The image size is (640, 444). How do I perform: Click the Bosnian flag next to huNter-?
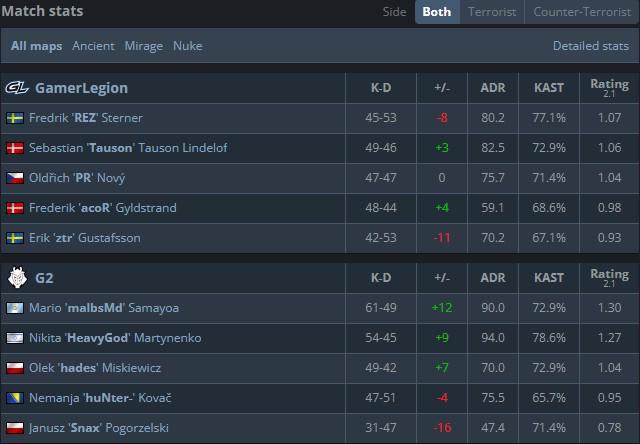click(15, 398)
